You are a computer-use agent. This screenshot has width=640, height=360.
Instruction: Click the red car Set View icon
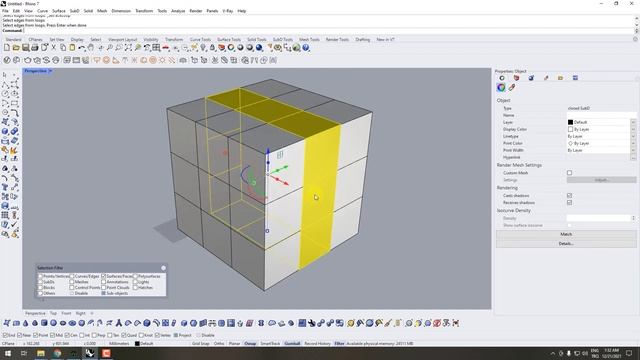pyautogui.click(x=166, y=48)
